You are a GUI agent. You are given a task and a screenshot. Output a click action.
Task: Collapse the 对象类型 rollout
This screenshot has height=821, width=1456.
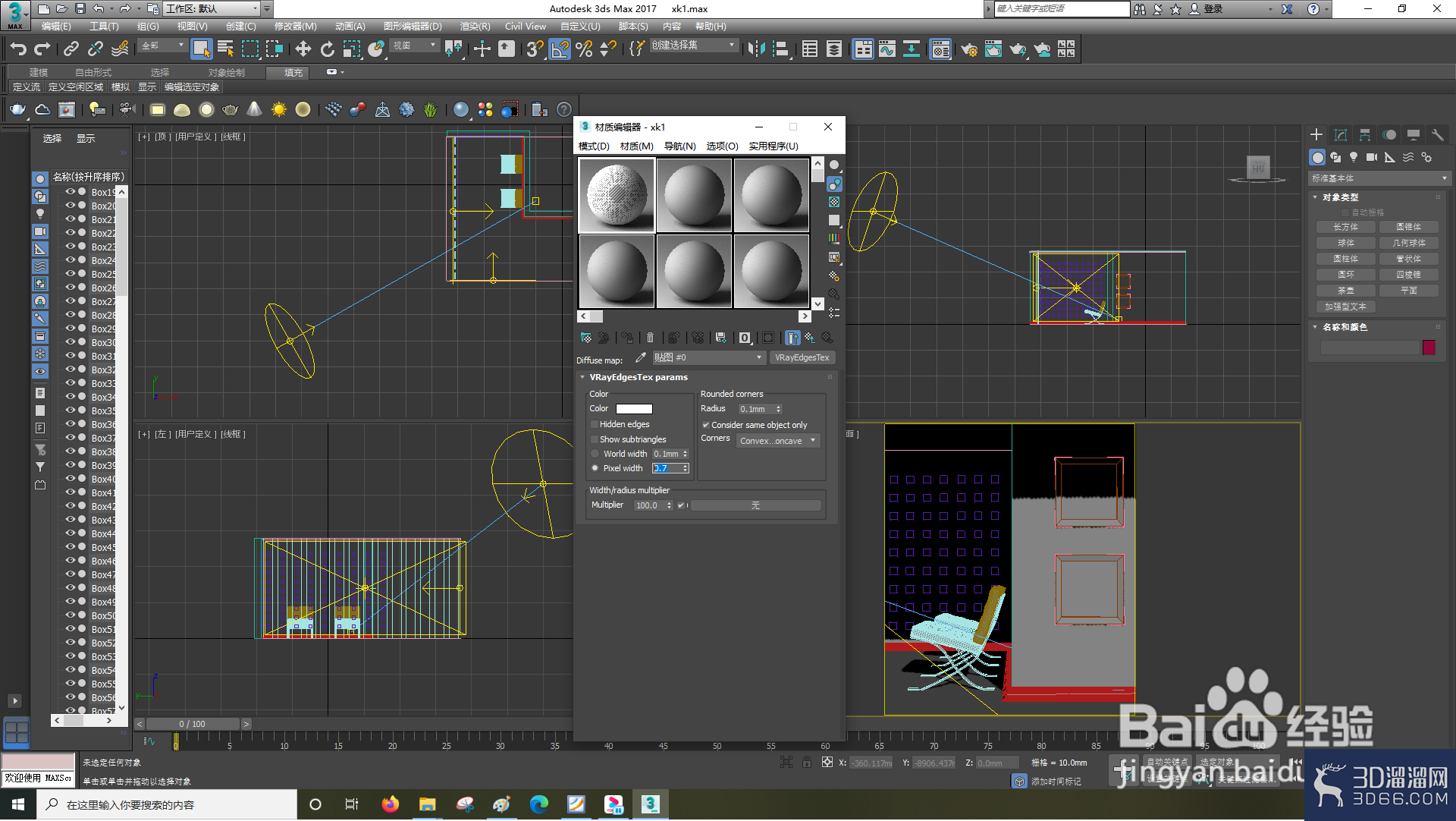pos(1315,197)
